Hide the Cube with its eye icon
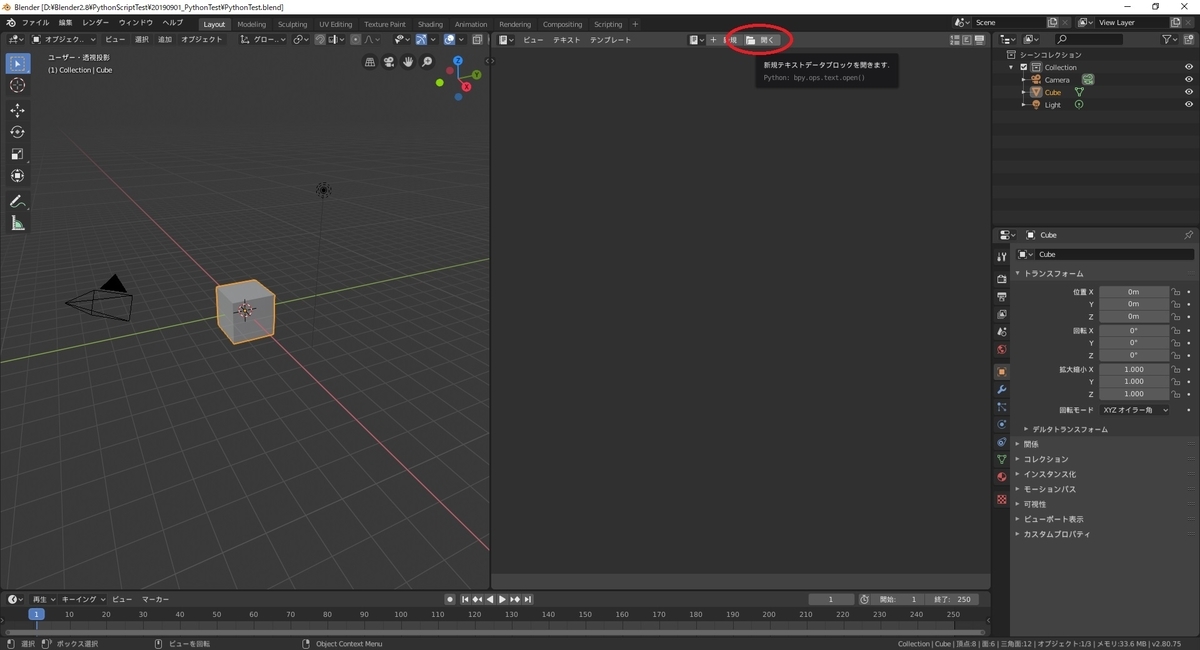 click(x=1189, y=92)
